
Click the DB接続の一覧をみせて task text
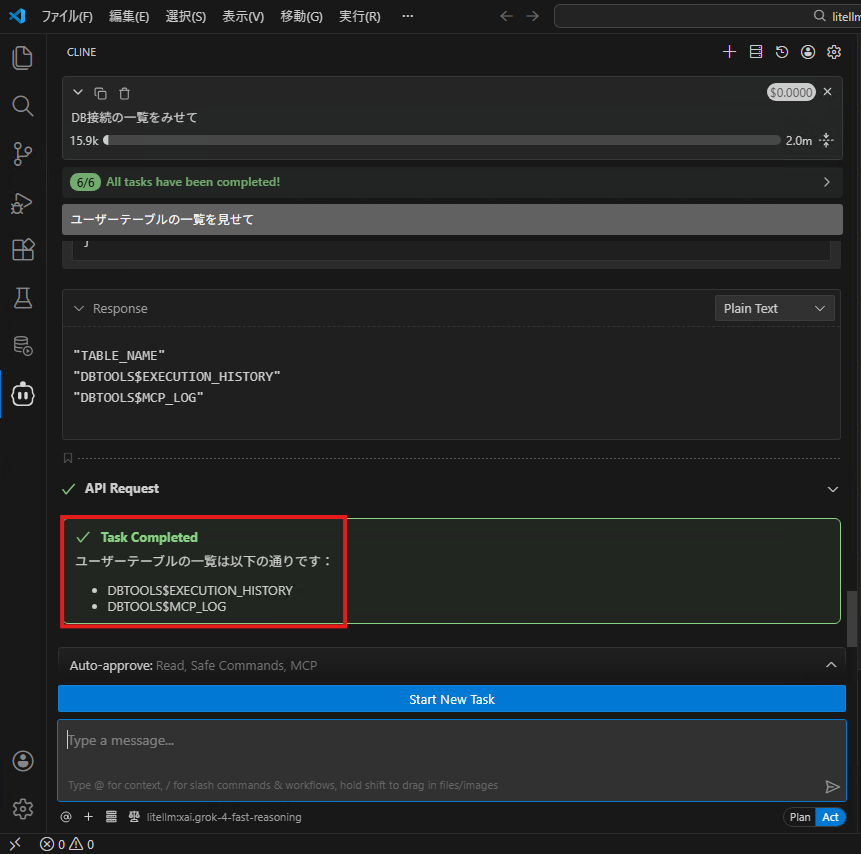coord(134,118)
